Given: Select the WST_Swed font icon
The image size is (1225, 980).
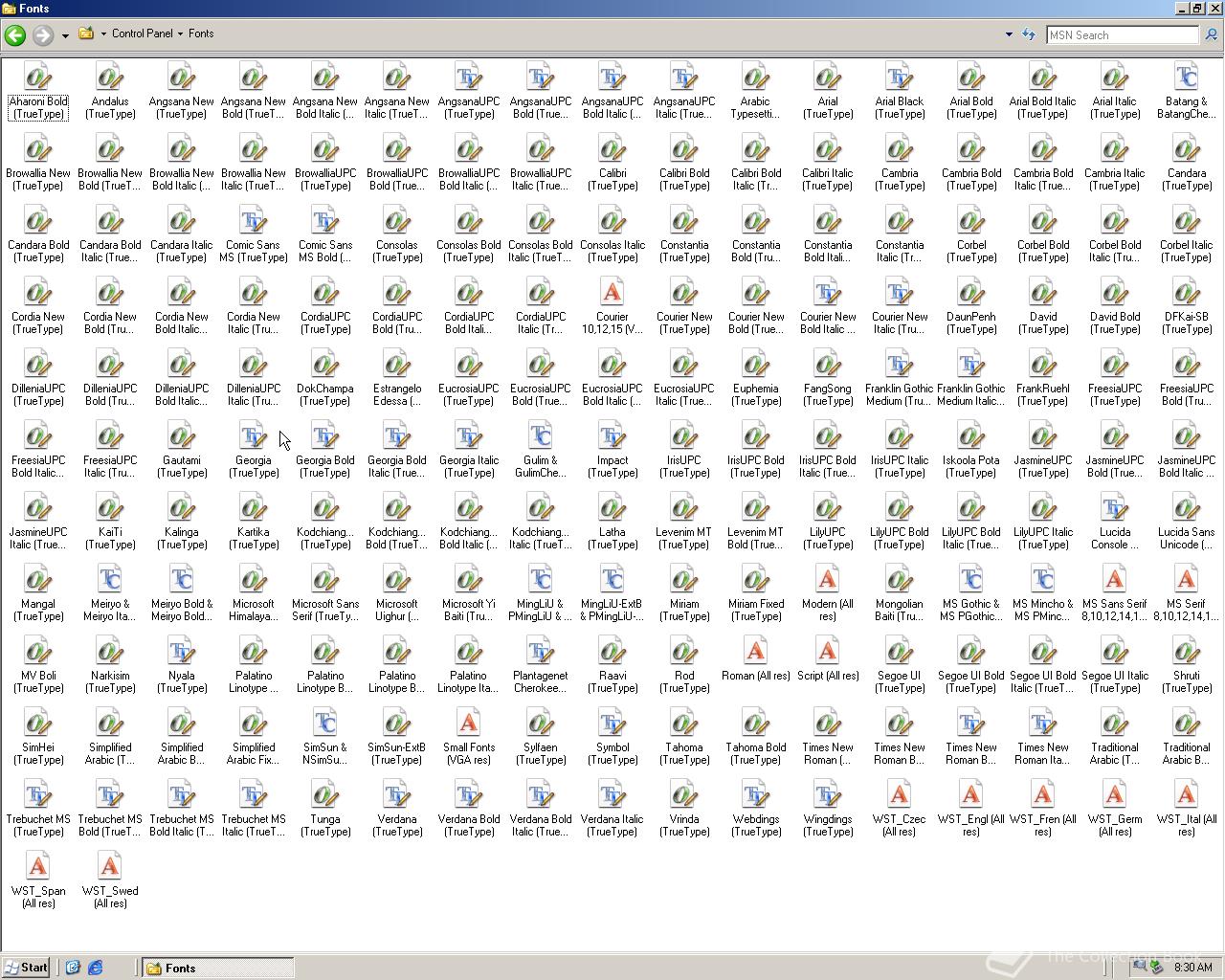Looking at the screenshot, I should pyautogui.click(x=110, y=866).
